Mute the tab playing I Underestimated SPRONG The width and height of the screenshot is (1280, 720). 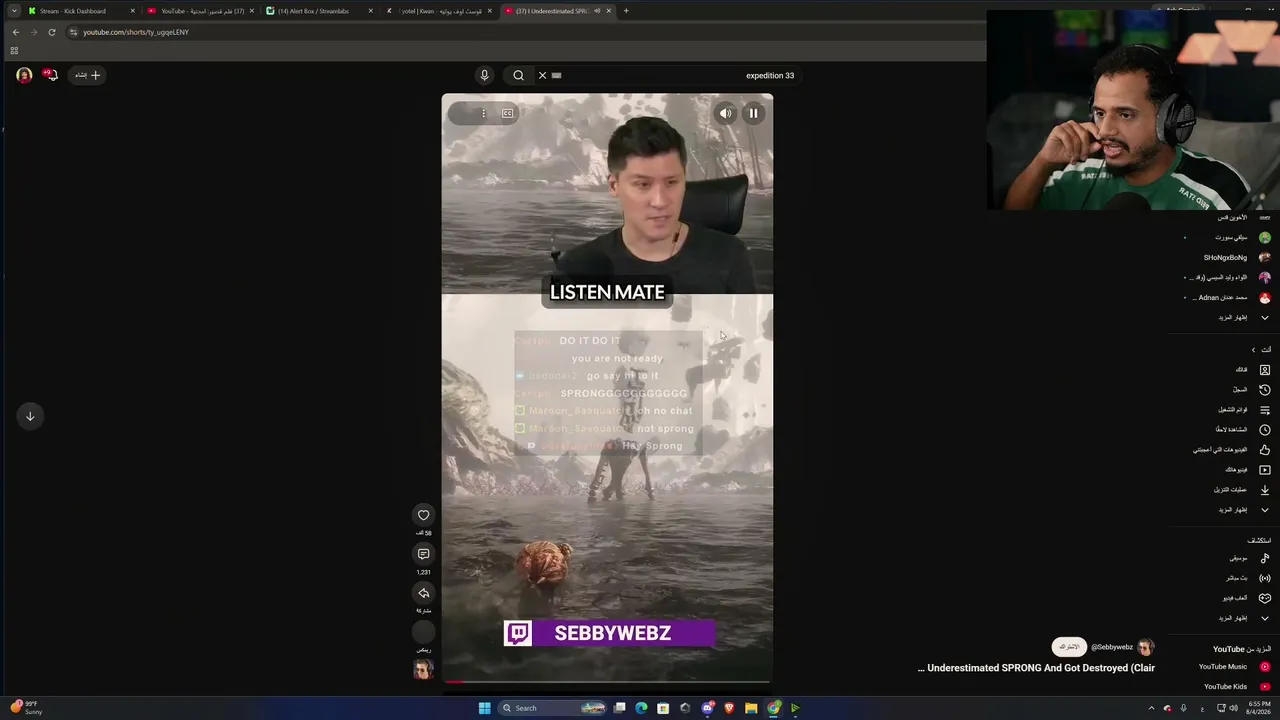click(597, 11)
